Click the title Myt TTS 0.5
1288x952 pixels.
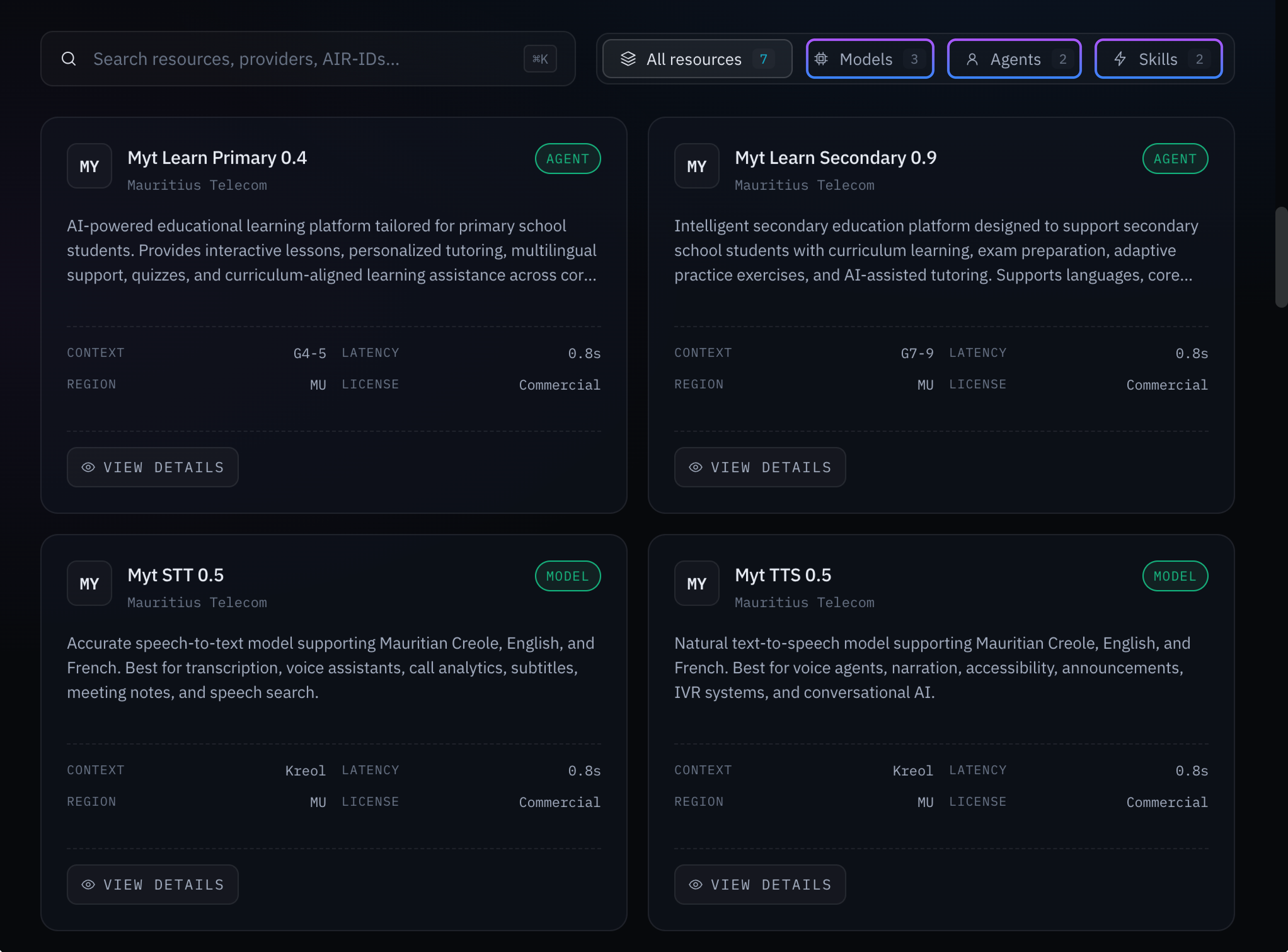[783, 575]
